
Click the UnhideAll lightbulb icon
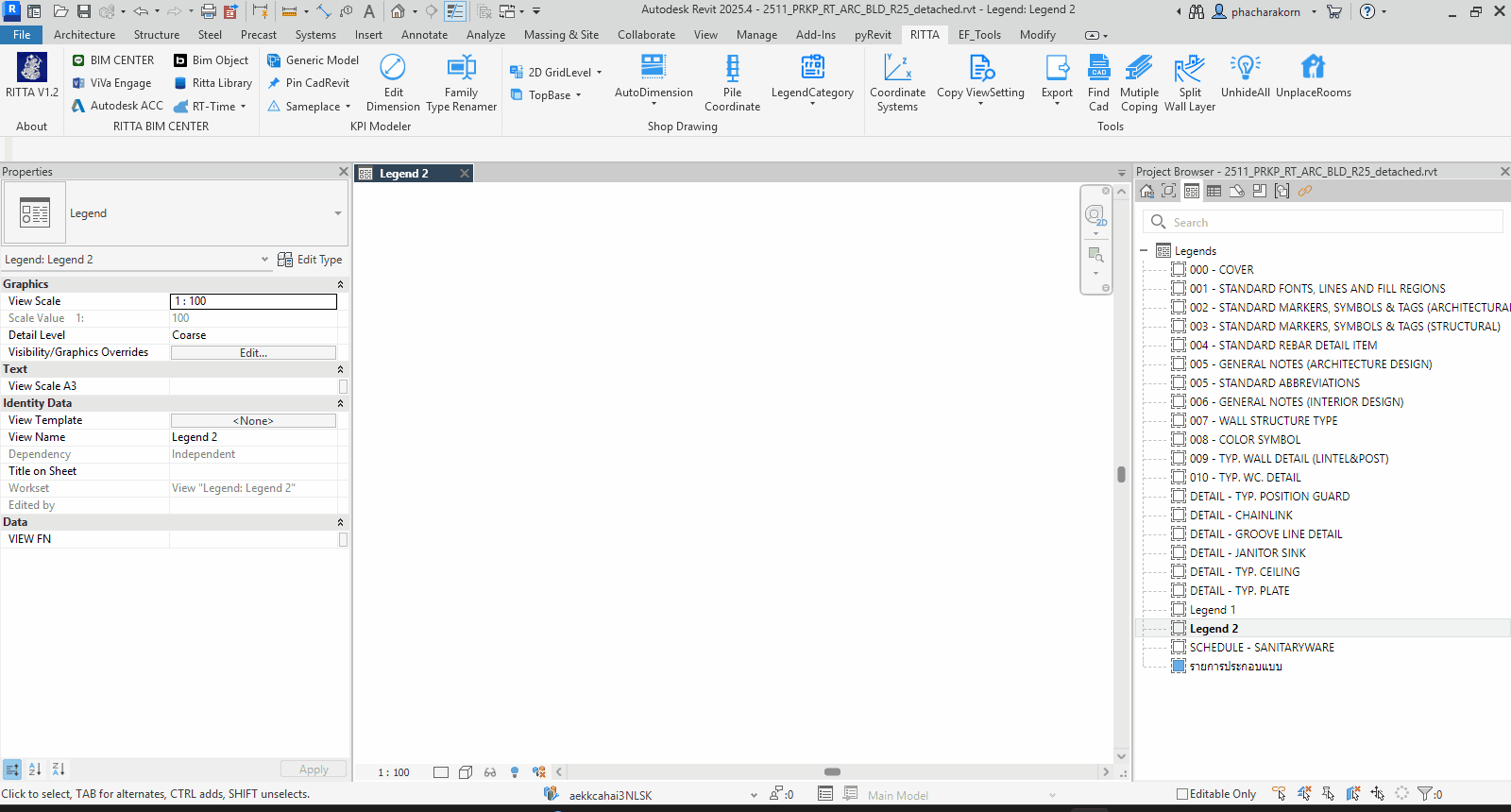point(1245,67)
